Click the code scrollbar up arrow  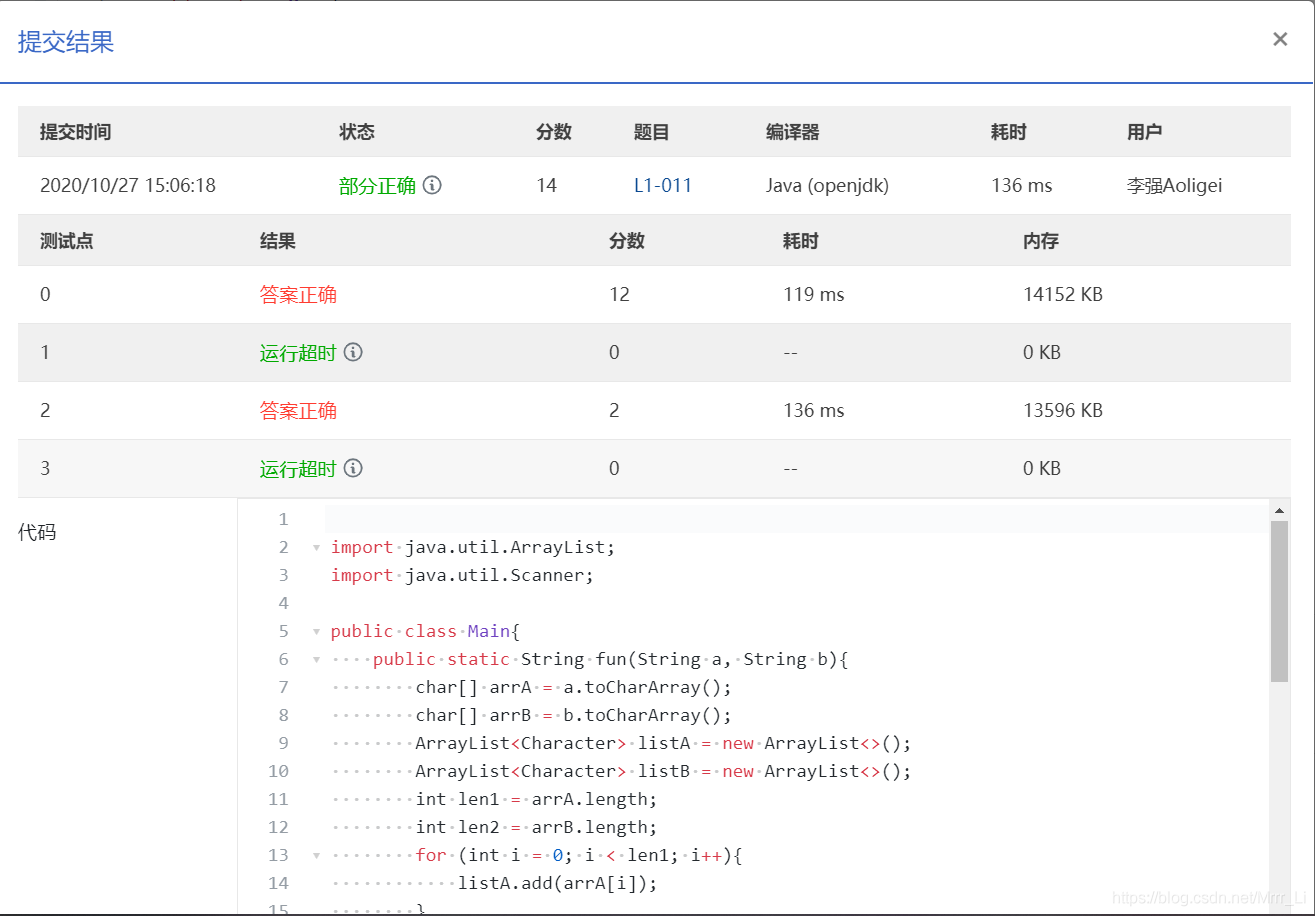[1279, 510]
